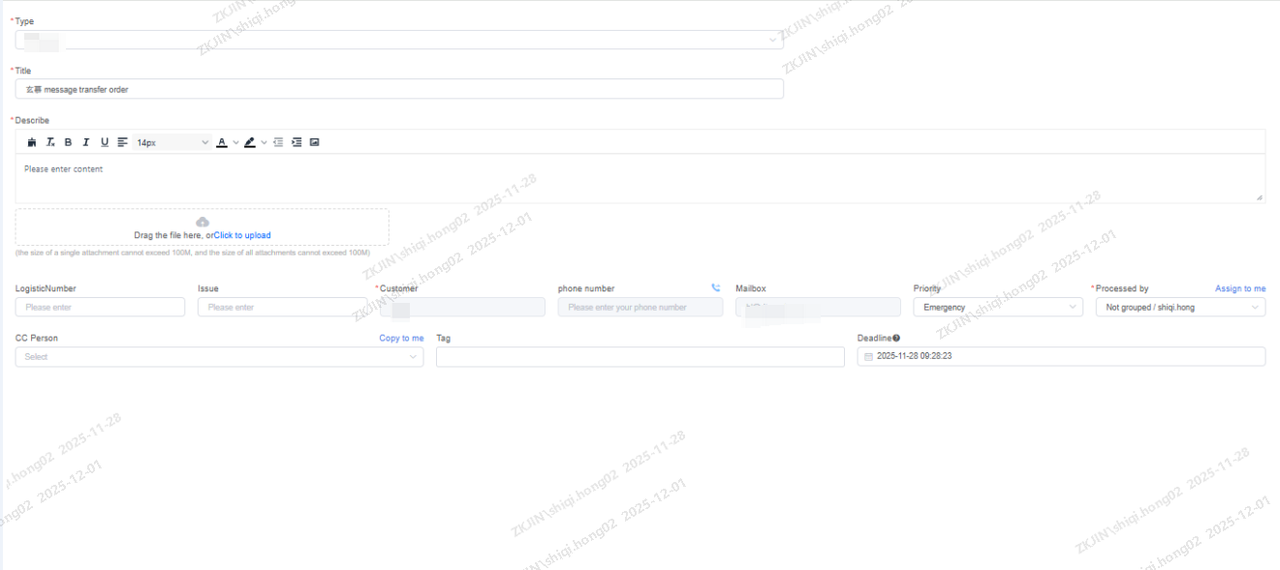Clear text formatting in the editor
The width and height of the screenshot is (1280, 570).
pos(50,143)
